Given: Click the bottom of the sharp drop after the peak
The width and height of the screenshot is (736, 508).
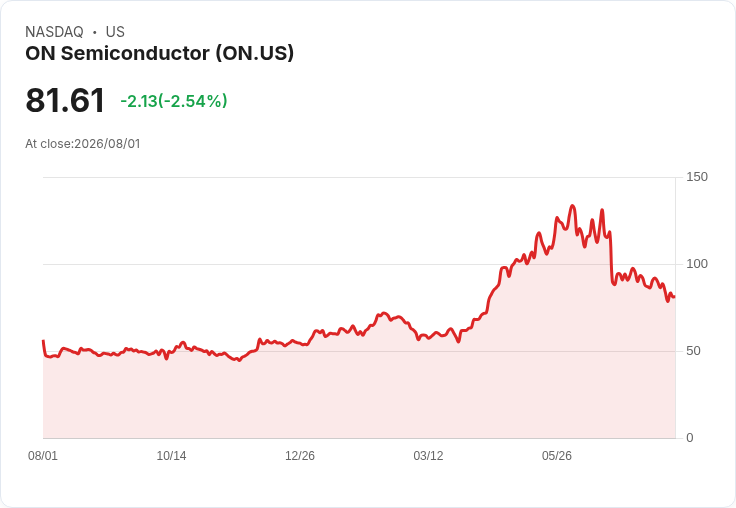Looking at the screenshot, I should coord(614,284).
